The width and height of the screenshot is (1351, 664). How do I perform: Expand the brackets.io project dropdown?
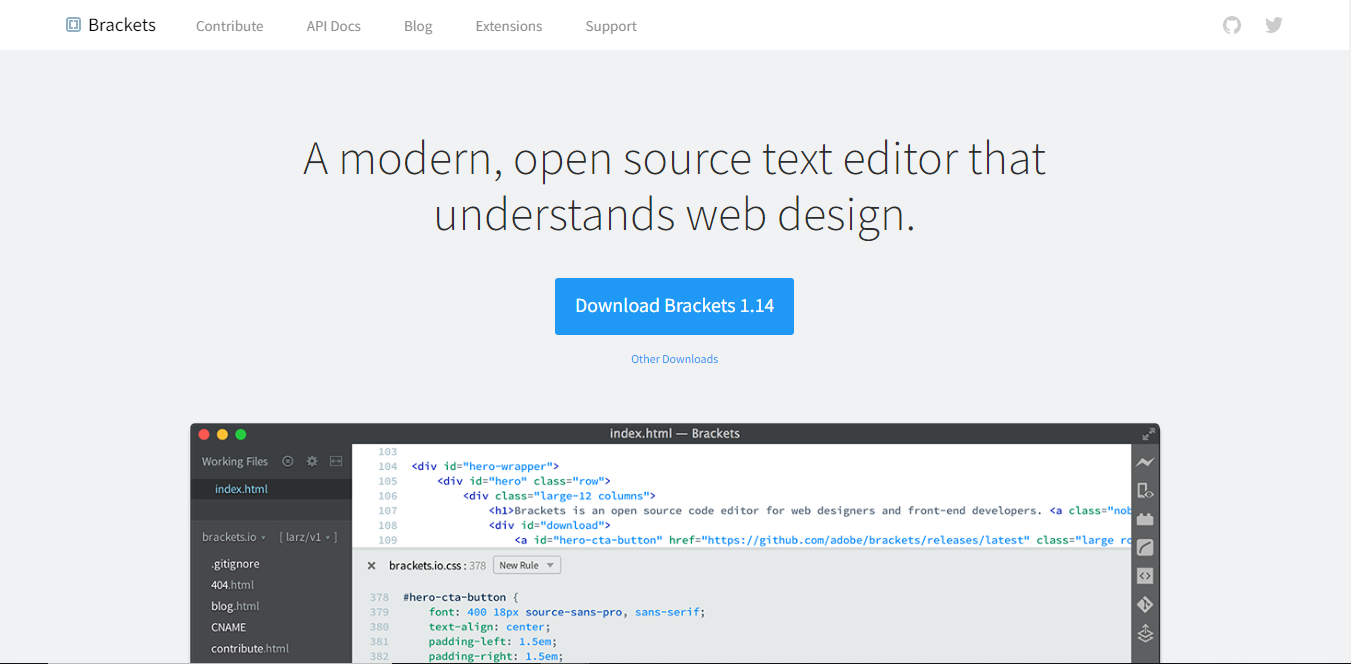(234, 536)
